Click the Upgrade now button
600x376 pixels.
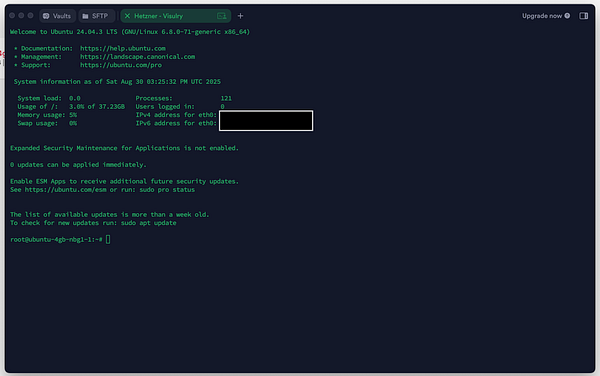pyautogui.click(x=546, y=16)
